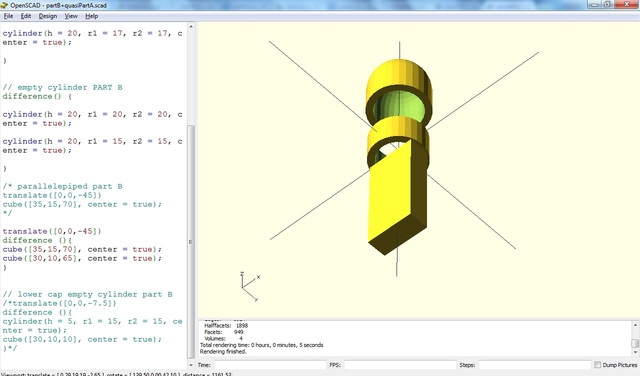Click the OpenSCAD title bar app icon
Screen dimensions: 640x376
4,5
